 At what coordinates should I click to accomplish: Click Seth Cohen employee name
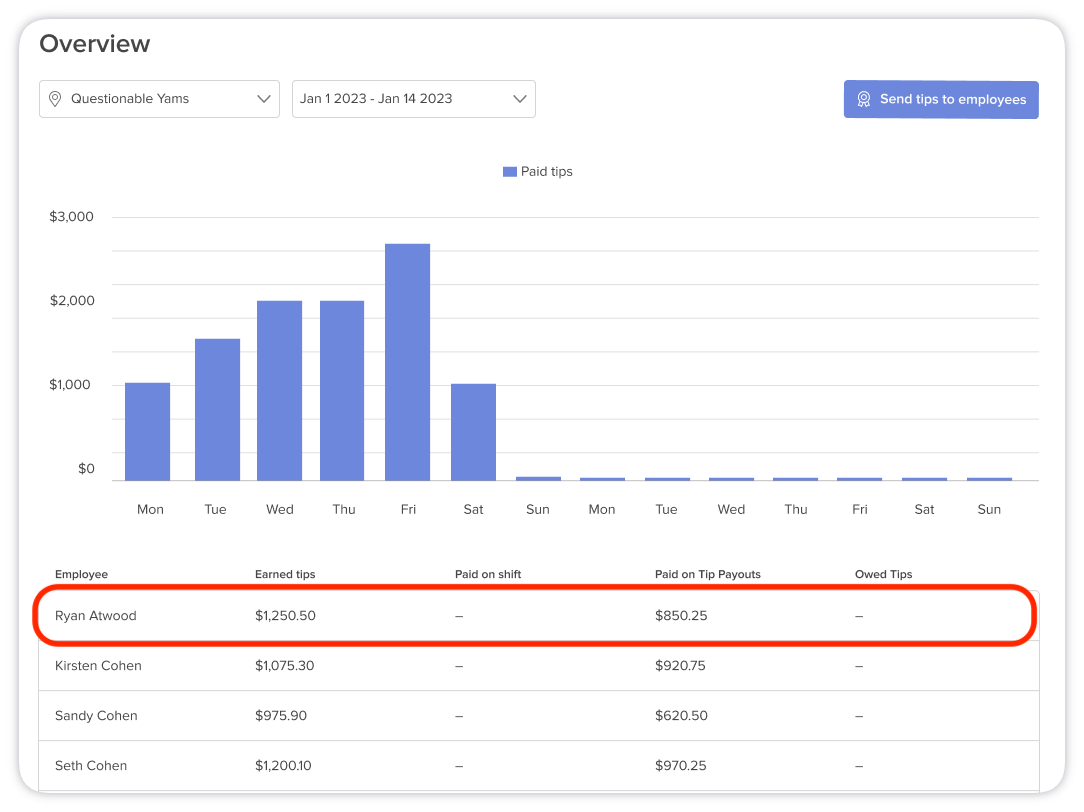[91, 766]
